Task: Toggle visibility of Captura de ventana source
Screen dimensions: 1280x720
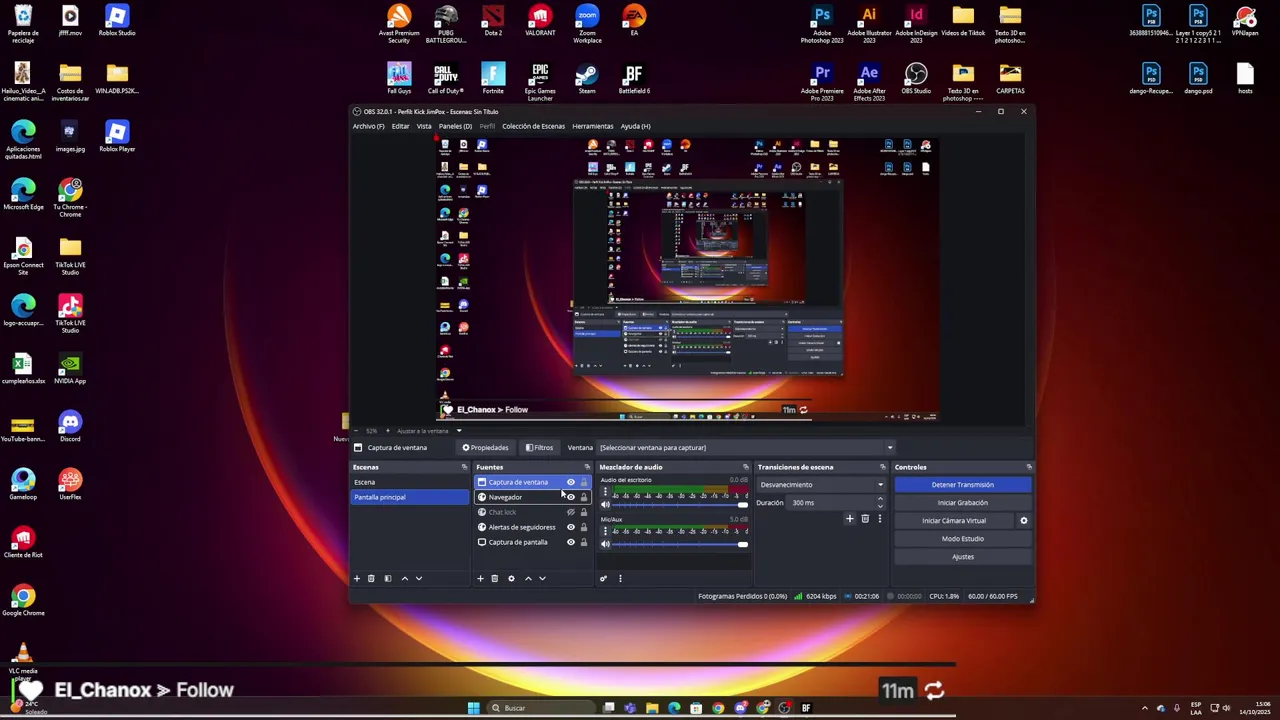Action: point(571,482)
